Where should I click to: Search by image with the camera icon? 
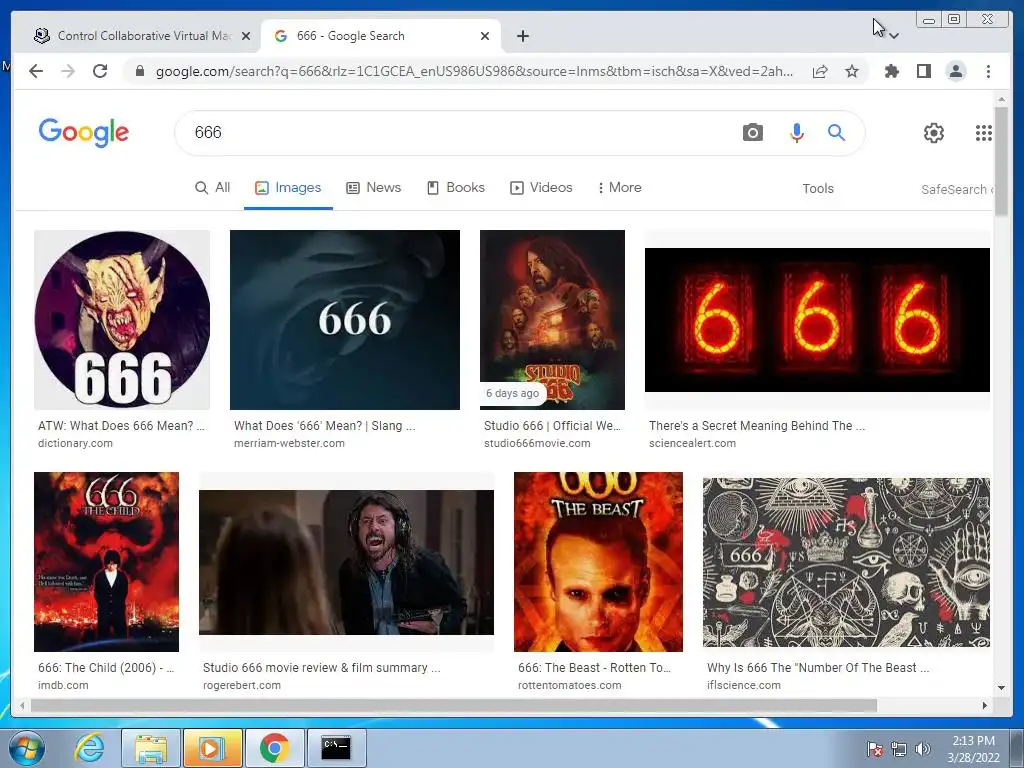tap(752, 133)
